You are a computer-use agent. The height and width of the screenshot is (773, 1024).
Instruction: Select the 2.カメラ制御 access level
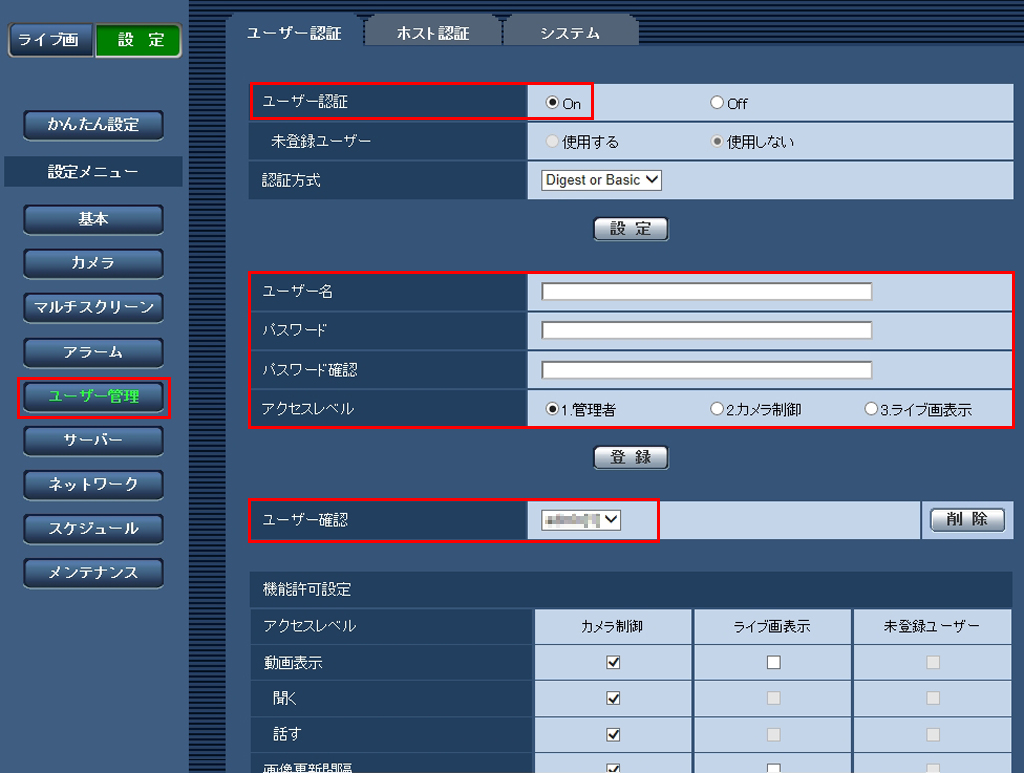pos(717,409)
